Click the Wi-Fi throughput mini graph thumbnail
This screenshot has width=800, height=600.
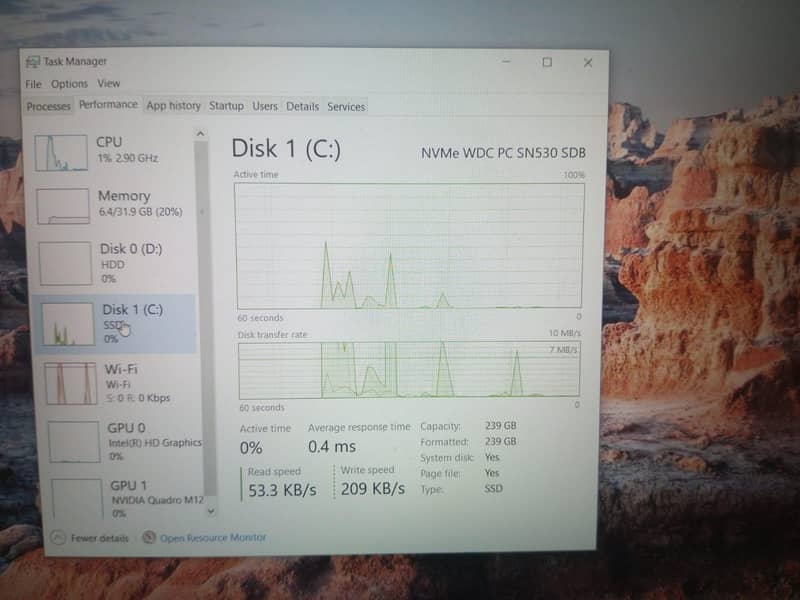click(x=70, y=383)
